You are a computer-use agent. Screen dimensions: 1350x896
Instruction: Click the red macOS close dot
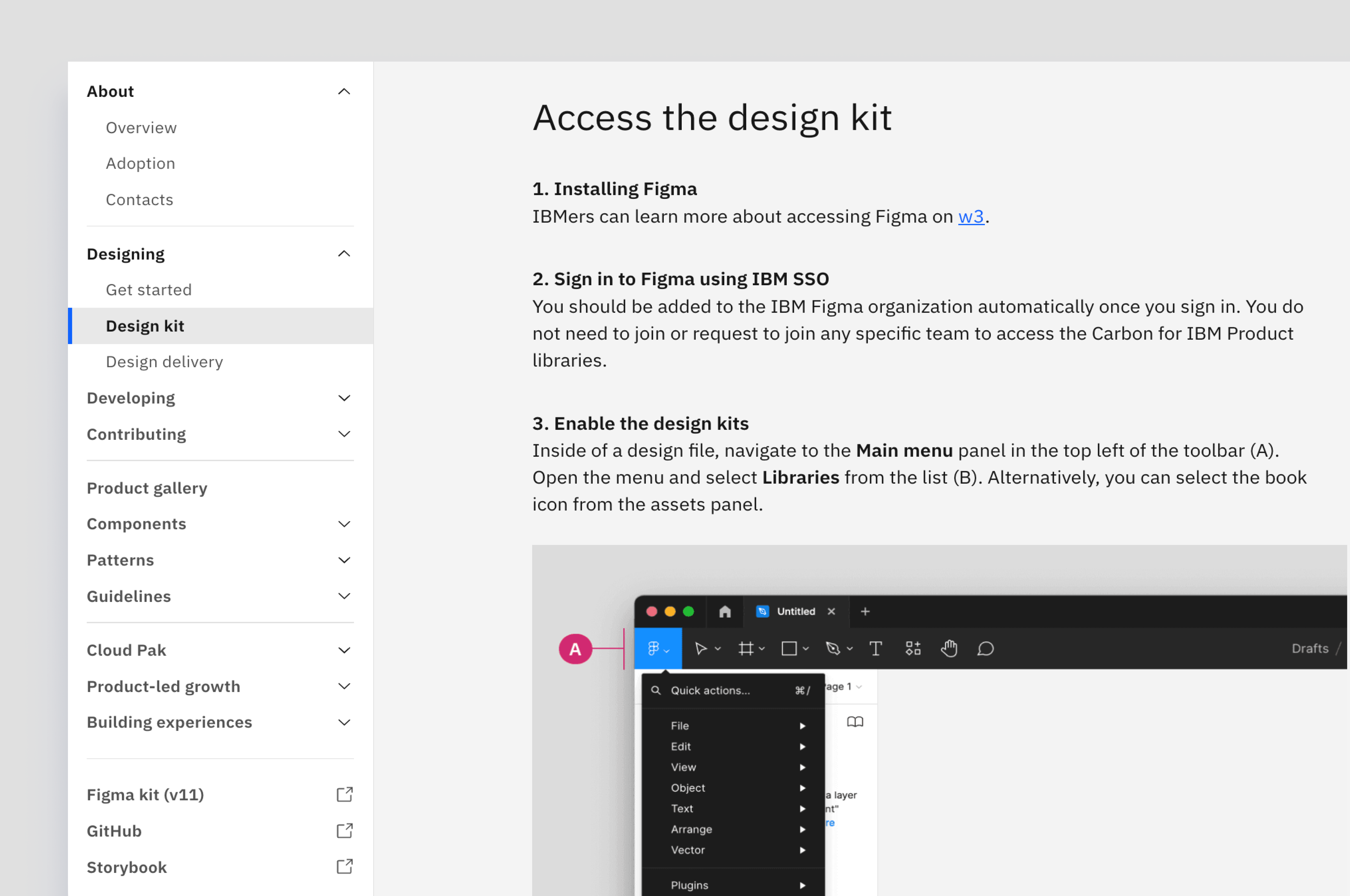click(x=651, y=612)
